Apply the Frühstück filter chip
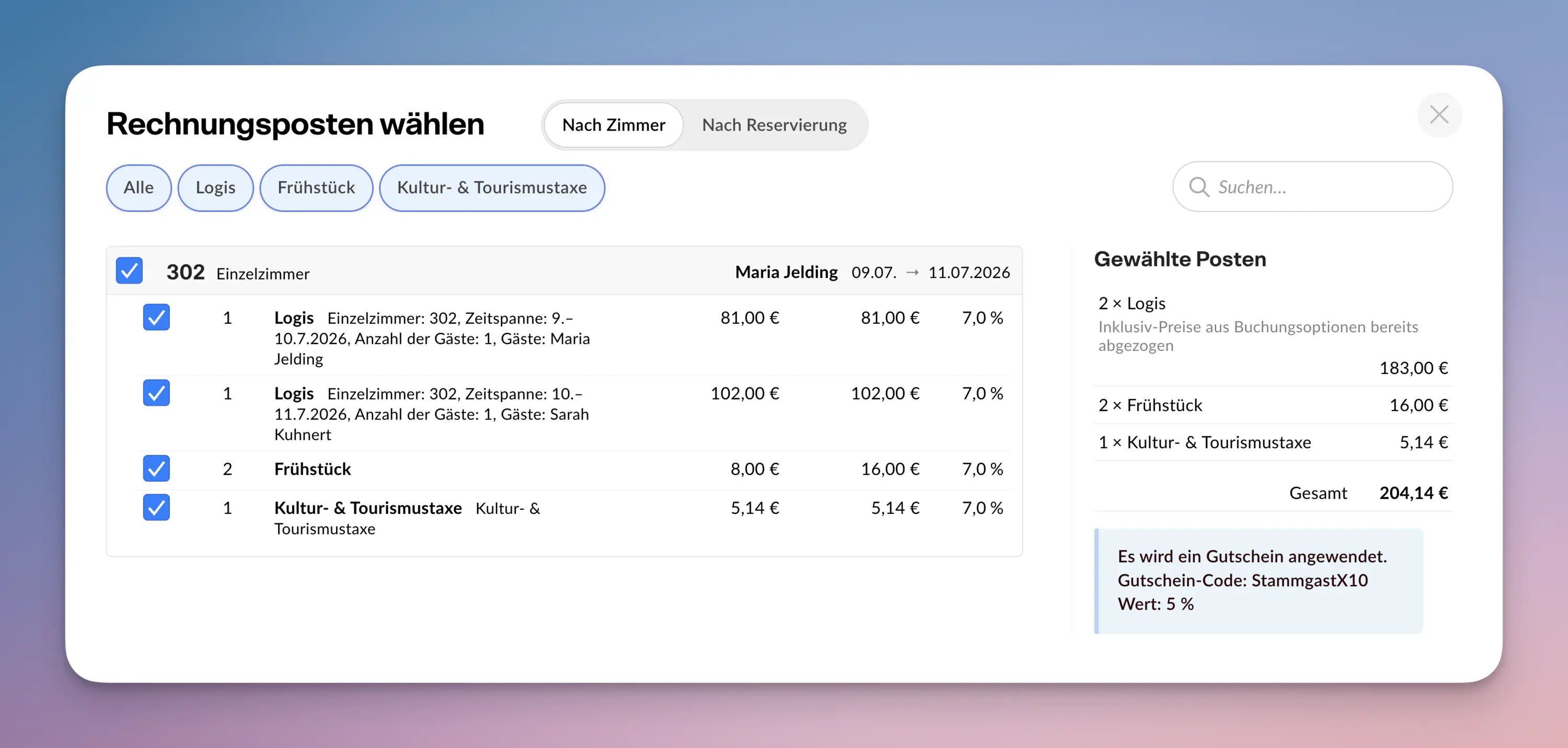Image resolution: width=1568 pixels, height=748 pixels. 316,188
